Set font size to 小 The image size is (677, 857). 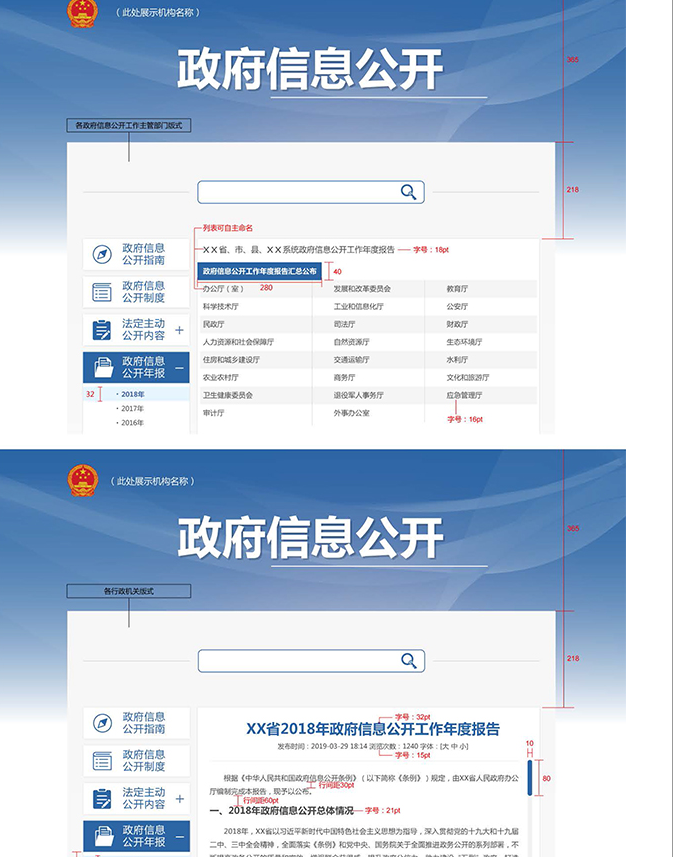point(461,746)
